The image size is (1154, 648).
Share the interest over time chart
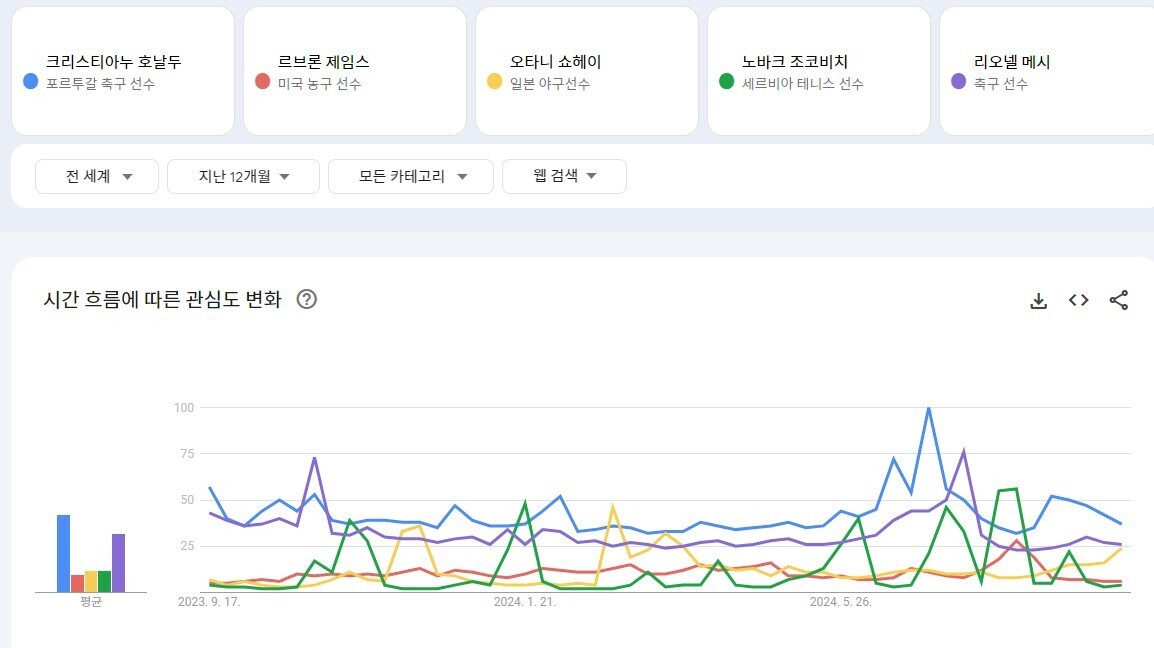click(1119, 300)
